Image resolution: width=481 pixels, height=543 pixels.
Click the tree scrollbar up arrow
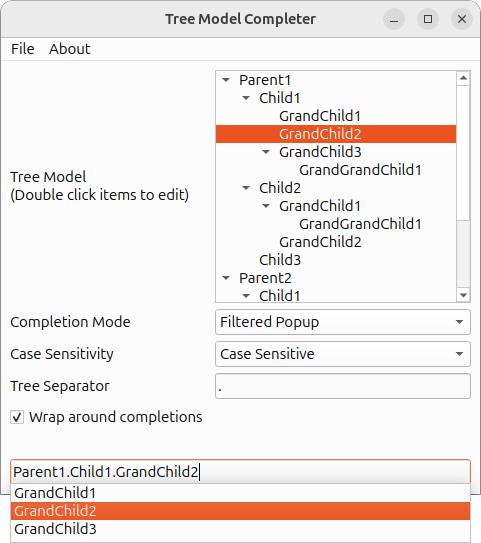[x=463, y=78]
